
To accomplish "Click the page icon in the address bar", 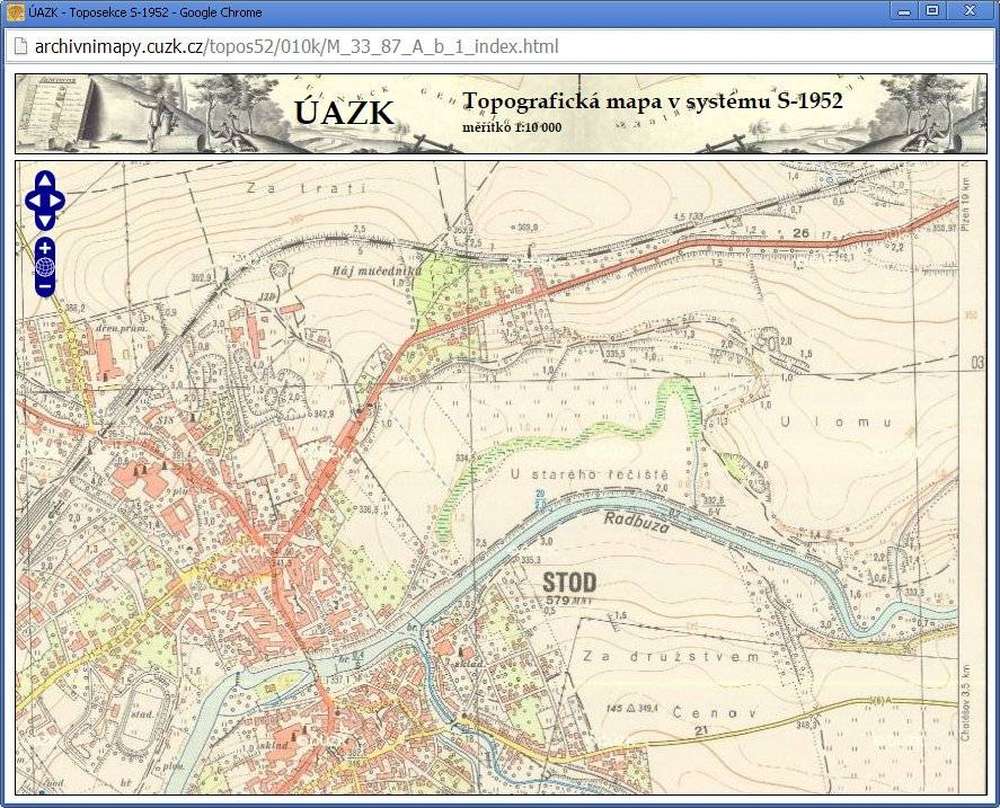I will (20, 47).
